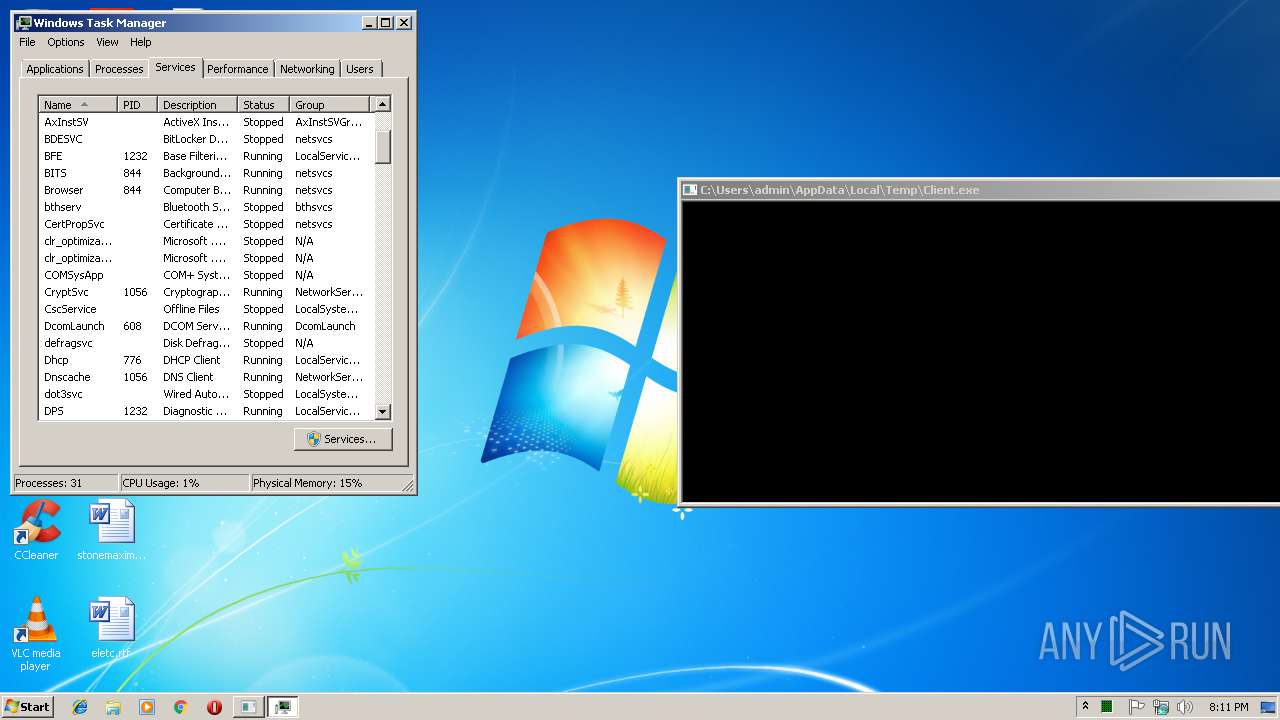
Task: Click the Task Manager title bar icon
Action: click(24, 22)
